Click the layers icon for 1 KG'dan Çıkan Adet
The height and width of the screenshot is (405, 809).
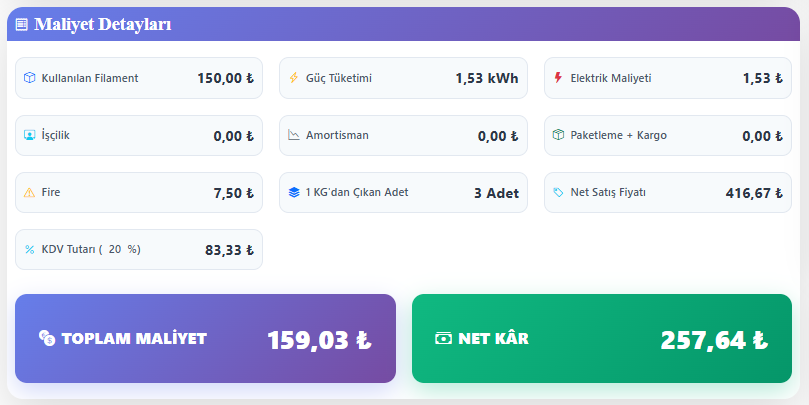click(294, 192)
